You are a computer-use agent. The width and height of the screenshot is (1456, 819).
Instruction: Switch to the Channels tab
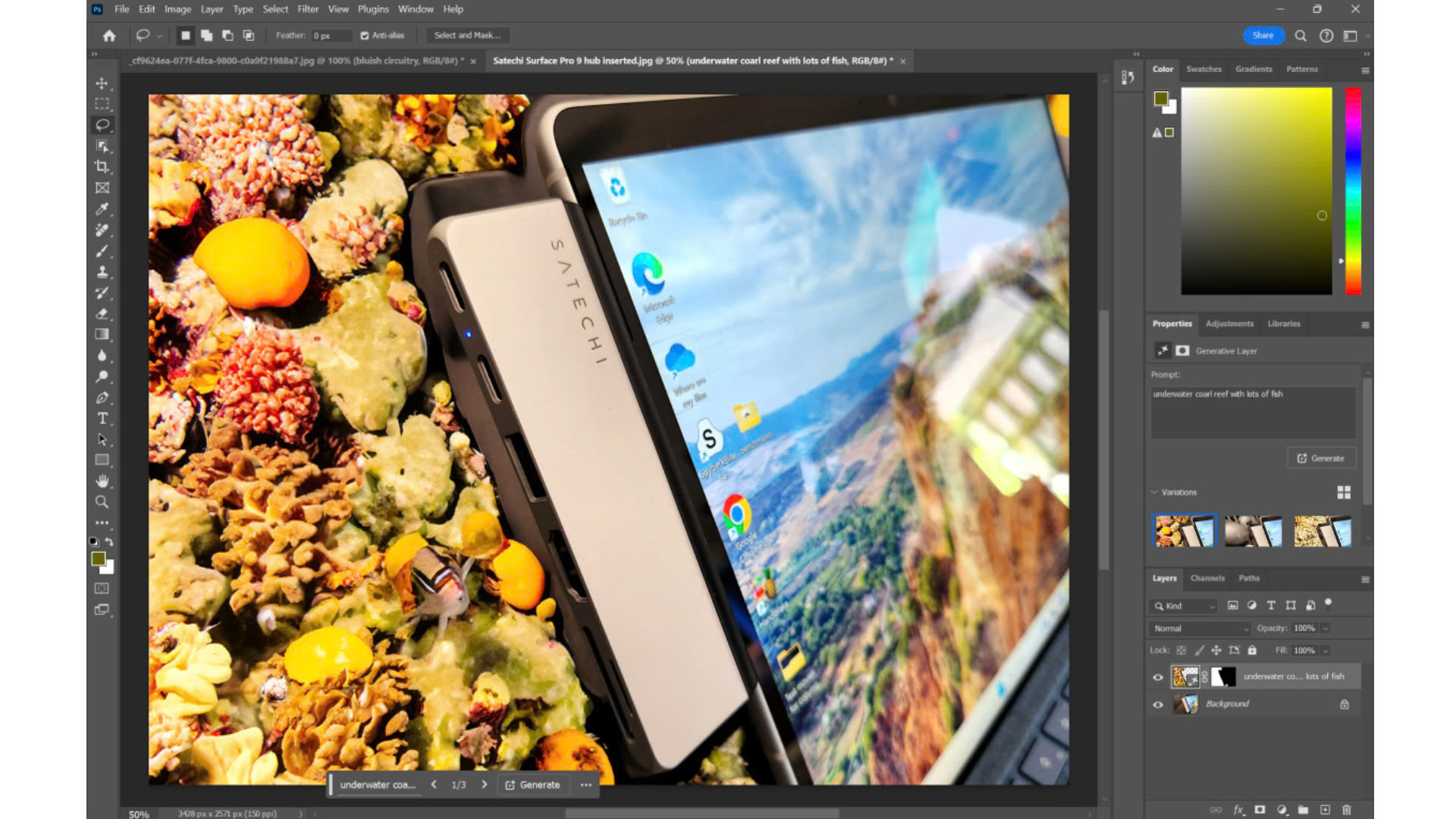1207,579
